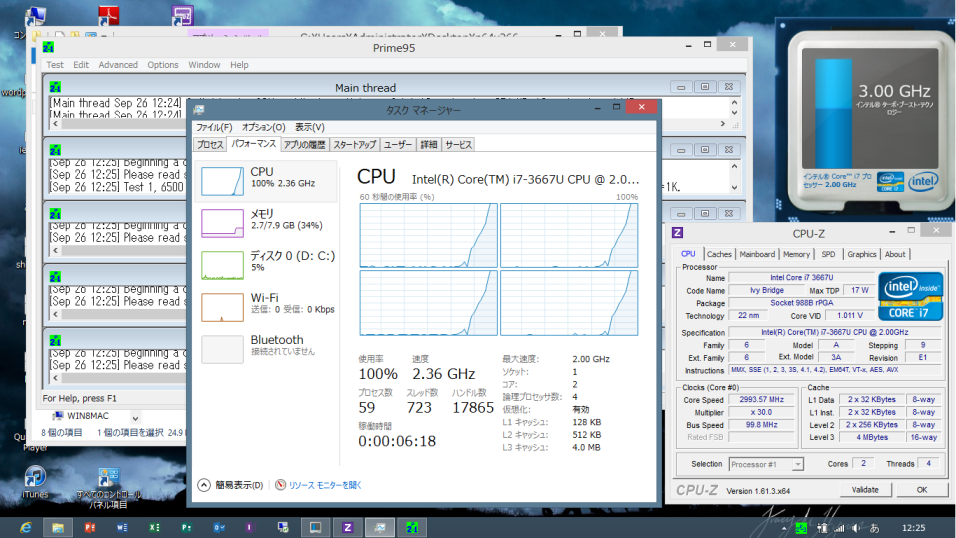956x538 pixels.
Task: Open Internet Explorer from the taskbar
Action: pos(26,528)
